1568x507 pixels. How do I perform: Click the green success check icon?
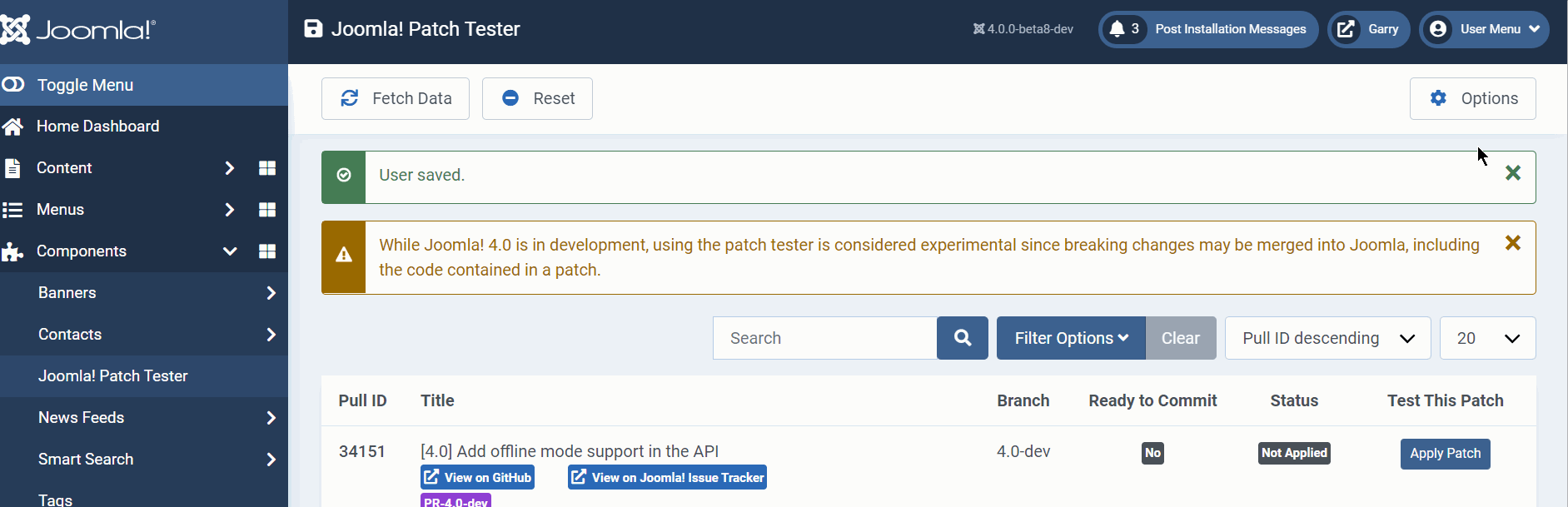tap(344, 176)
